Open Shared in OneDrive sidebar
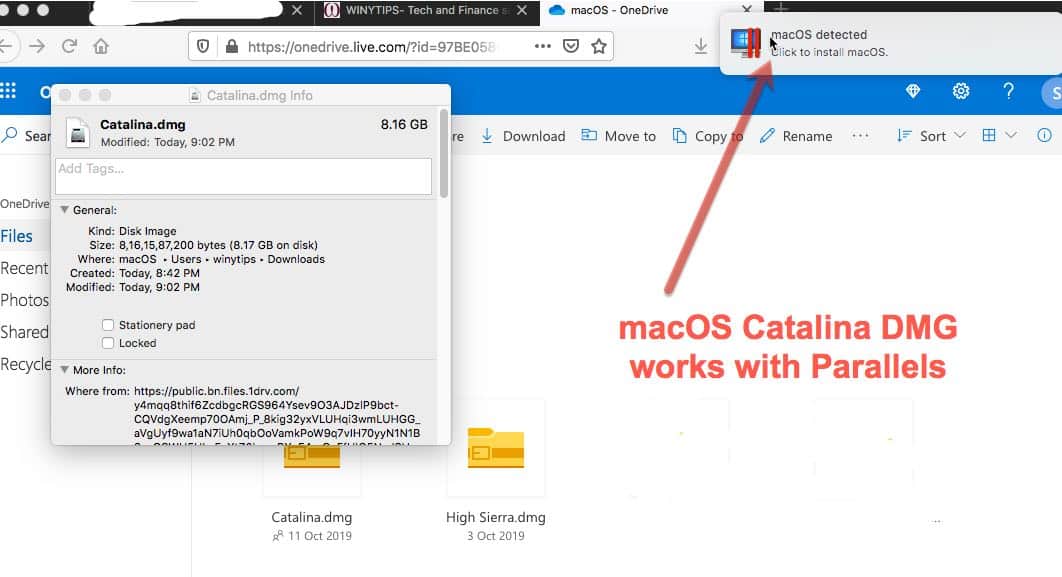The image size is (1062, 577). (x=24, y=332)
